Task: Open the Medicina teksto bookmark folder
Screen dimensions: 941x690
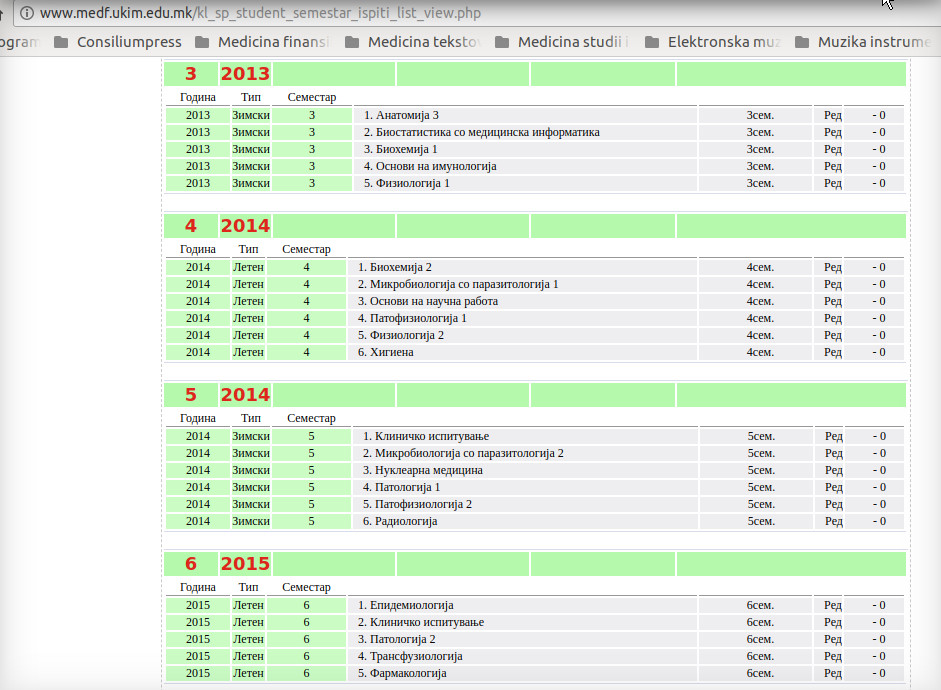Action: tap(413, 42)
